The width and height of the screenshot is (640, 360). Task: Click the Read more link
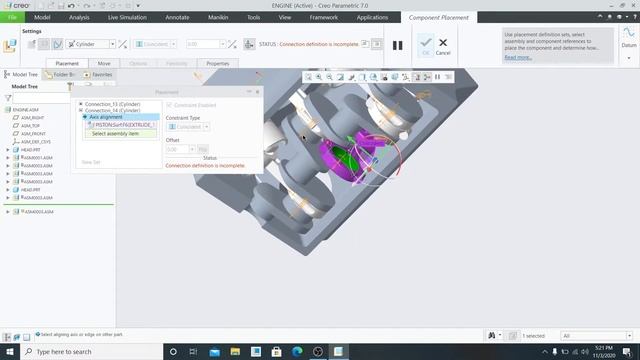tap(518, 57)
